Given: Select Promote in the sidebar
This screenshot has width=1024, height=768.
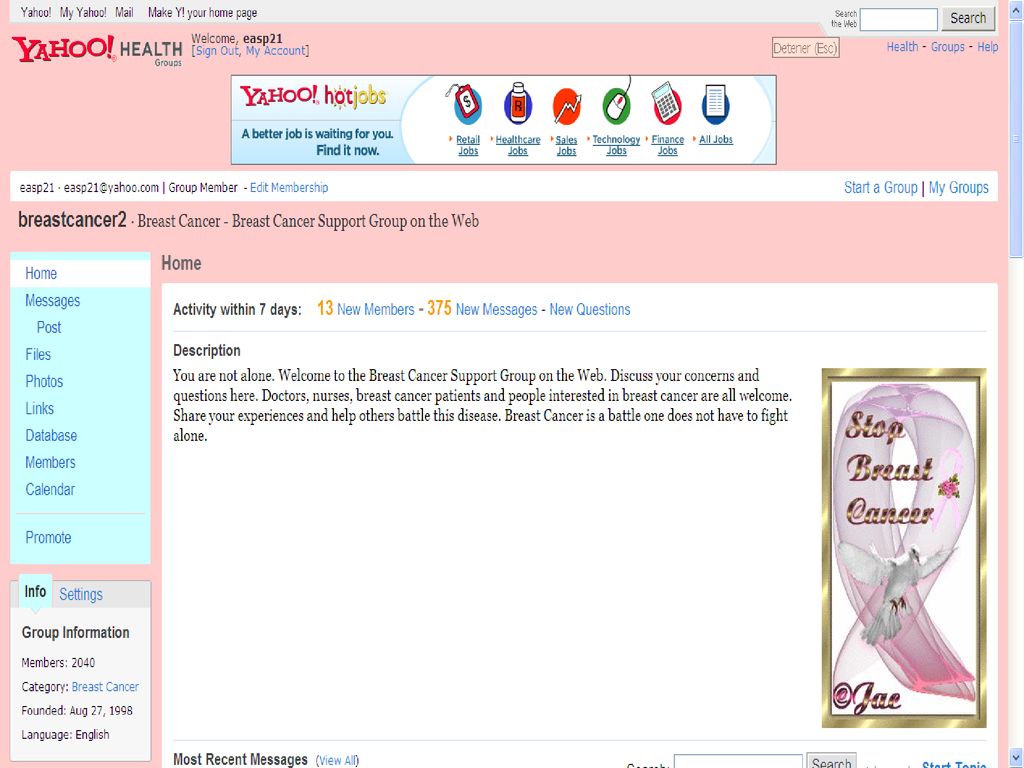Looking at the screenshot, I should pos(48,537).
